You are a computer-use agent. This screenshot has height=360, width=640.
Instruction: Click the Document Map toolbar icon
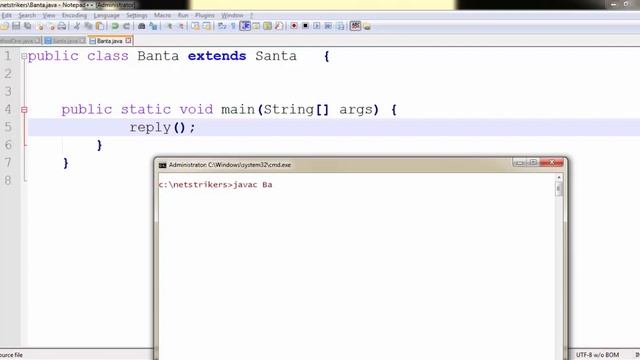point(267,26)
